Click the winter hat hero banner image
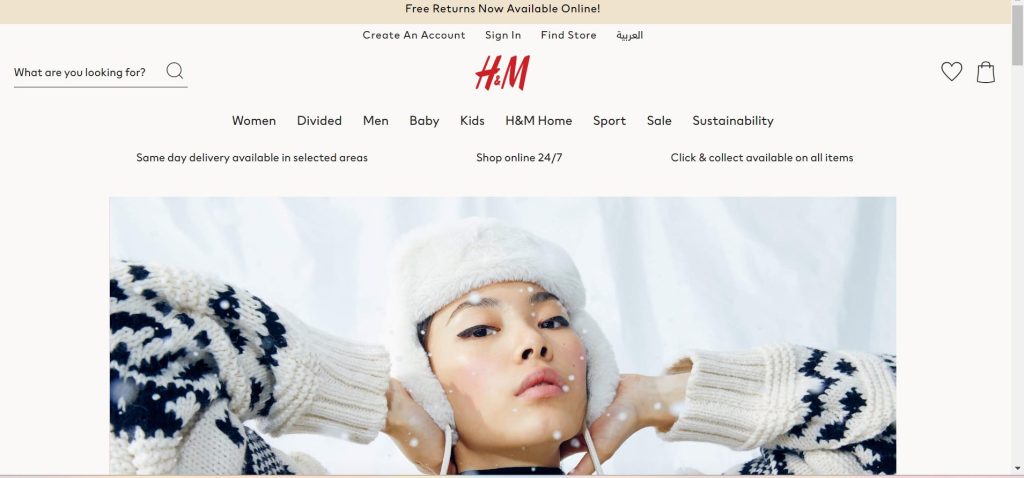1024x478 pixels. tap(502, 336)
